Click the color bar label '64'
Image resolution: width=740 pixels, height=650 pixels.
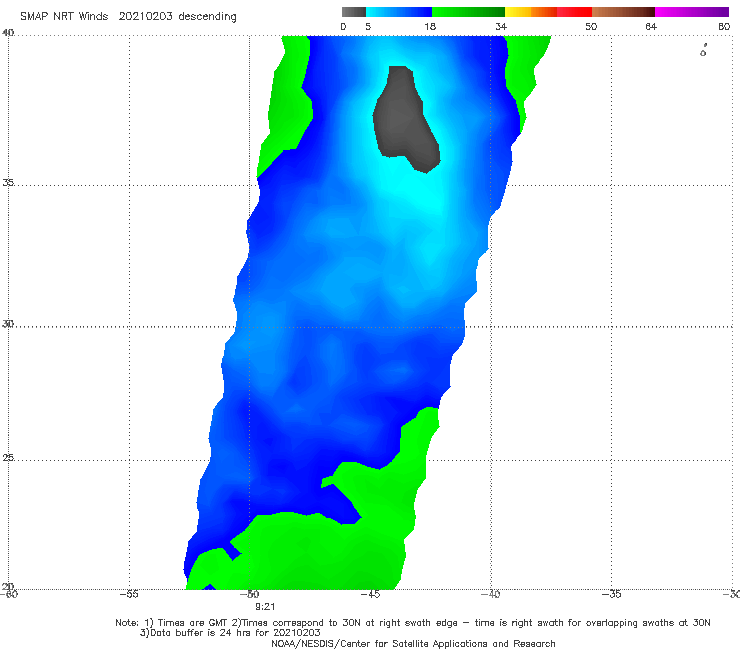[x=651, y=27]
